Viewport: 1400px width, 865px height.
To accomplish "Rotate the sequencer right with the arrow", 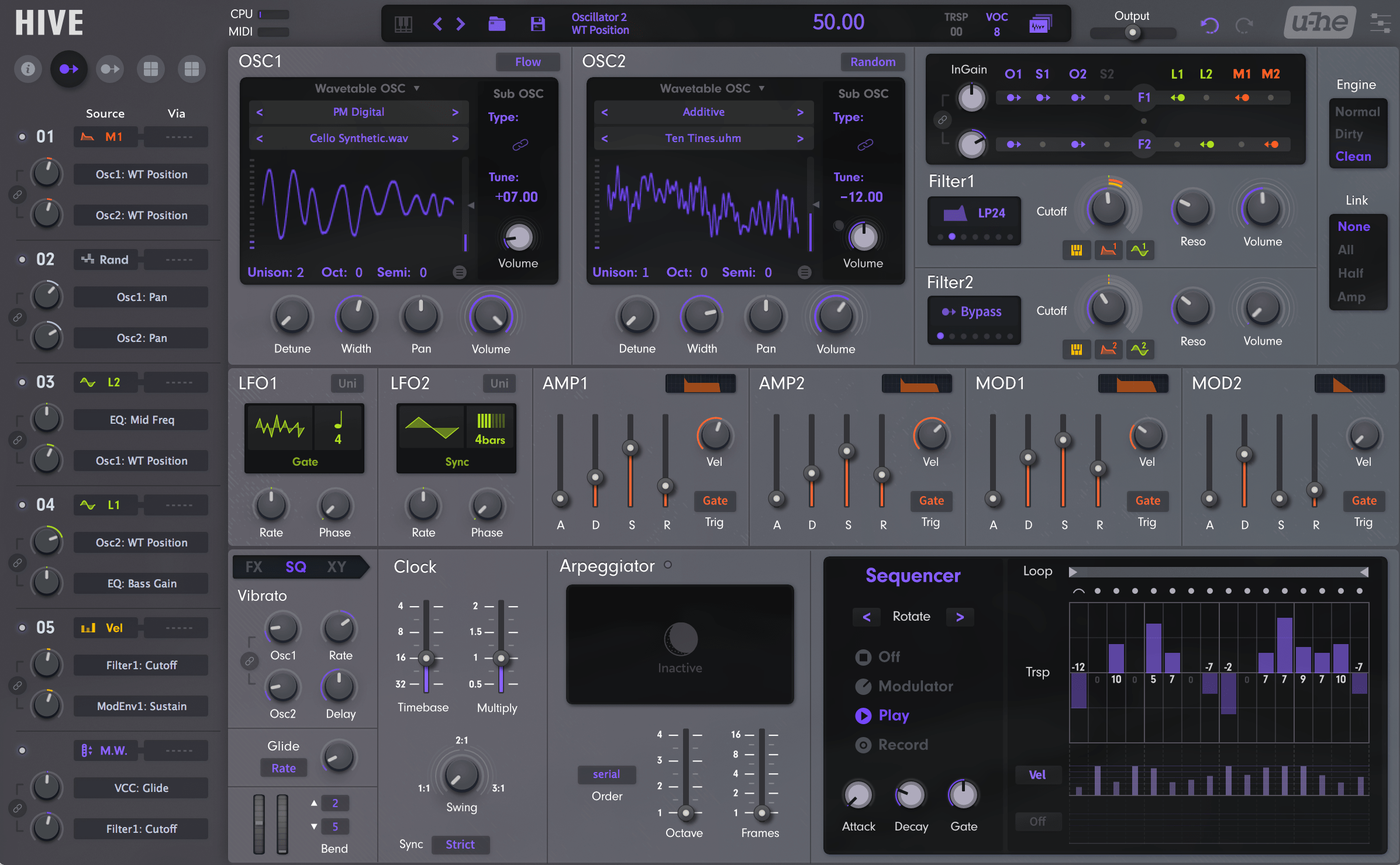I will pyautogui.click(x=960, y=617).
